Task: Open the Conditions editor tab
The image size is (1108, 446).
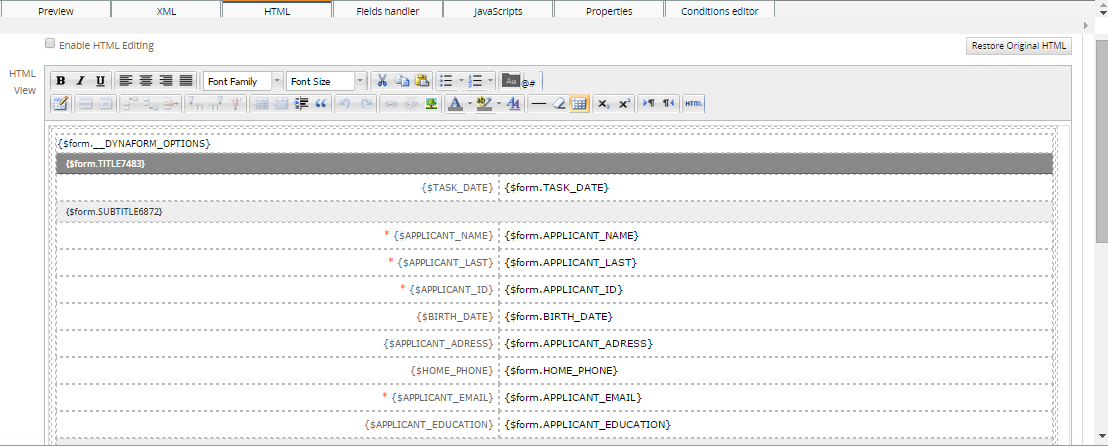Action: [x=719, y=11]
